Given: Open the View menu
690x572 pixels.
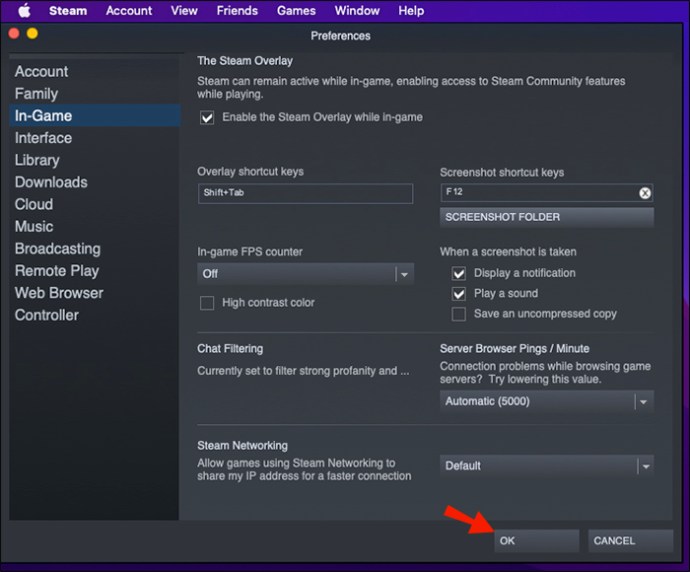Looking at the screenshot, I should (184, 10).
